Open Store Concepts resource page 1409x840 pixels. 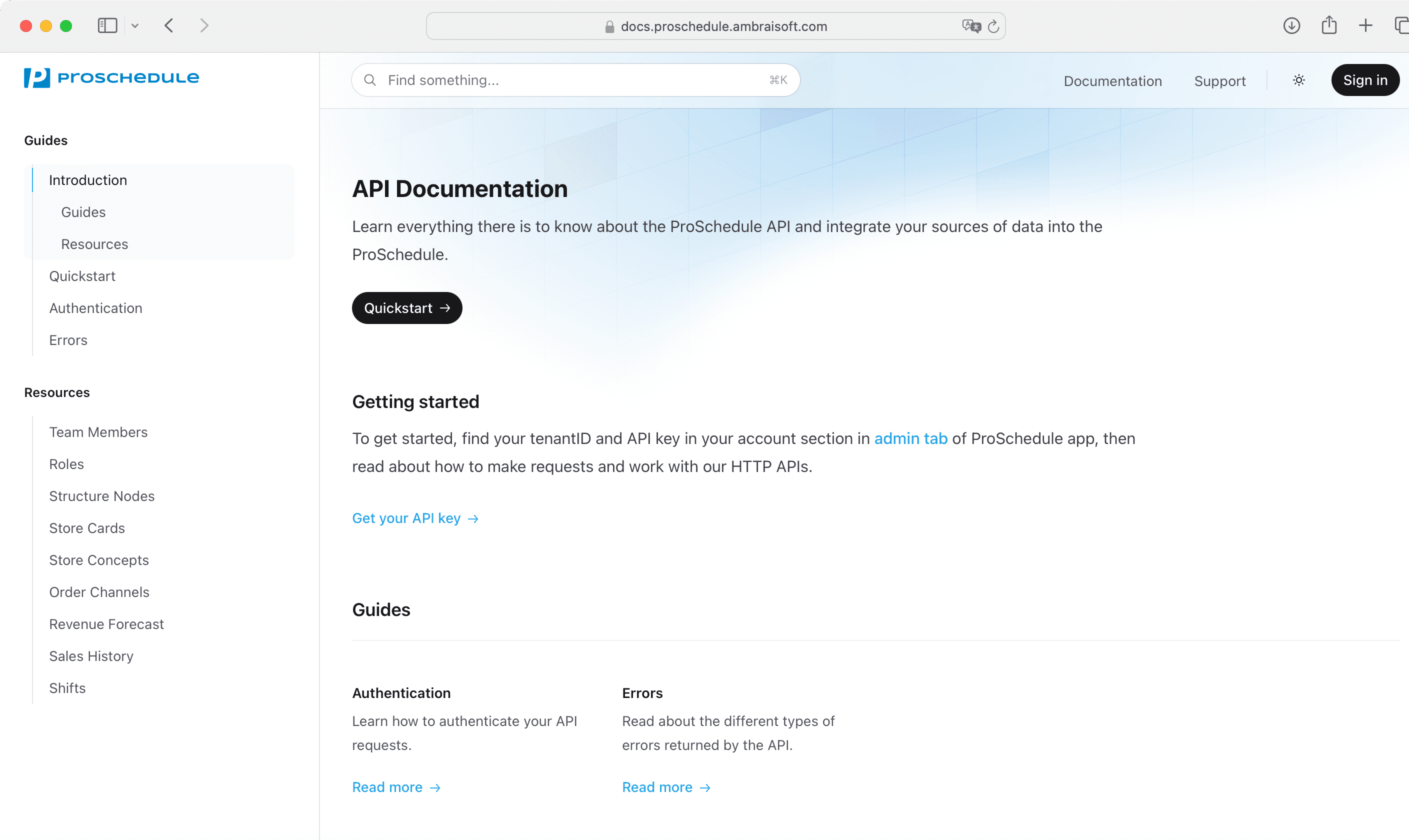click(x=99, y=560)
